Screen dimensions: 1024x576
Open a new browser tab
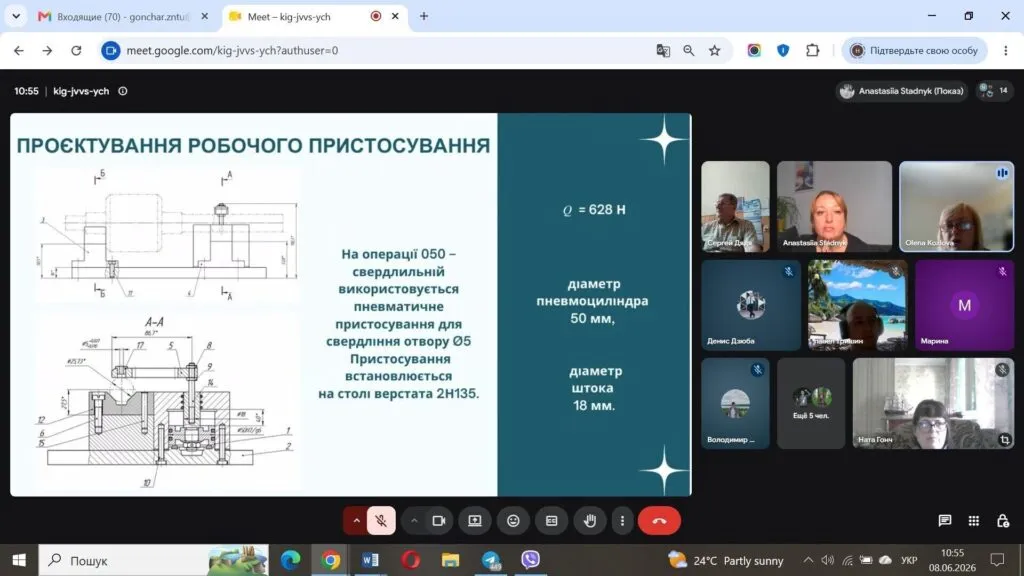pyautogui.click(x=424, y=16)
